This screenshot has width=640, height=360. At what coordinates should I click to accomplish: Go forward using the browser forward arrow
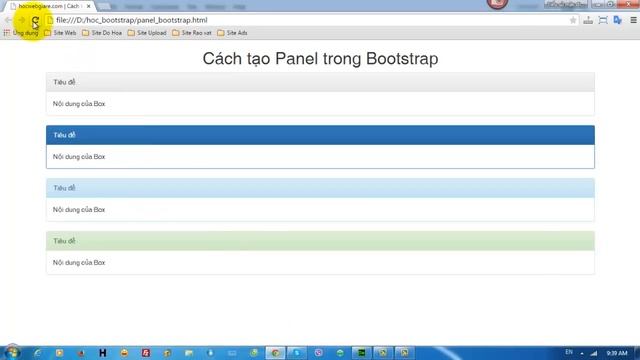[22, 20]
